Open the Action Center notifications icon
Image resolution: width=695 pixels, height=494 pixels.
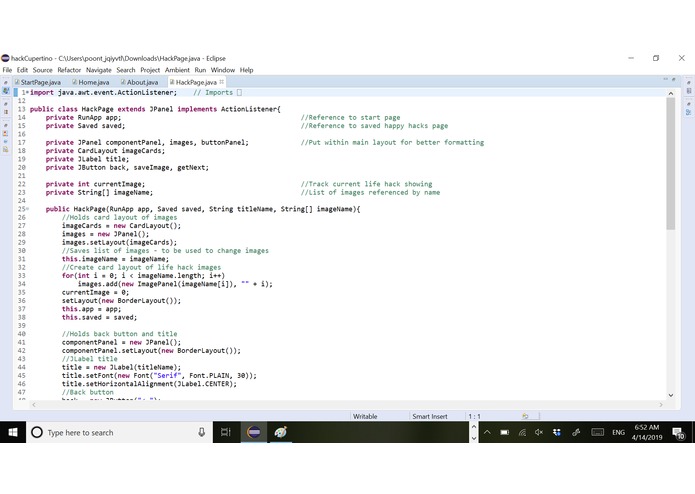[678, 433]
